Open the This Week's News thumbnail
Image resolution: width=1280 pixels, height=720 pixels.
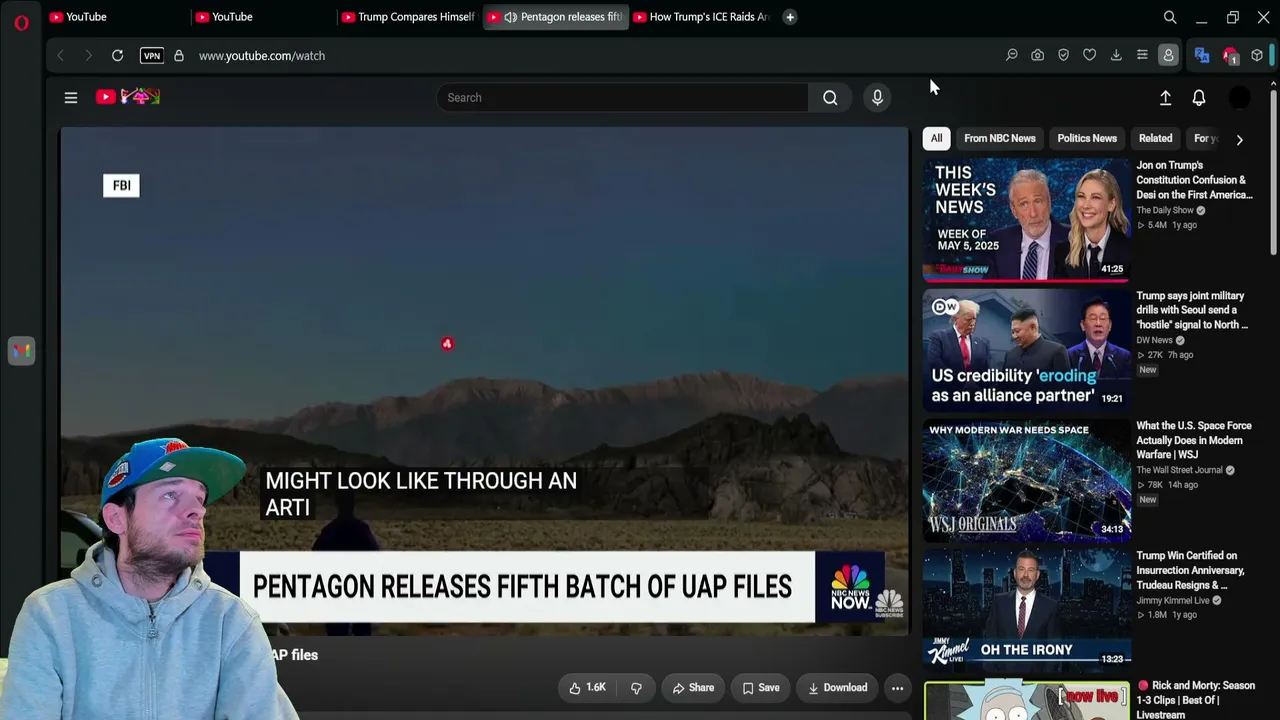coord(1026,219)
